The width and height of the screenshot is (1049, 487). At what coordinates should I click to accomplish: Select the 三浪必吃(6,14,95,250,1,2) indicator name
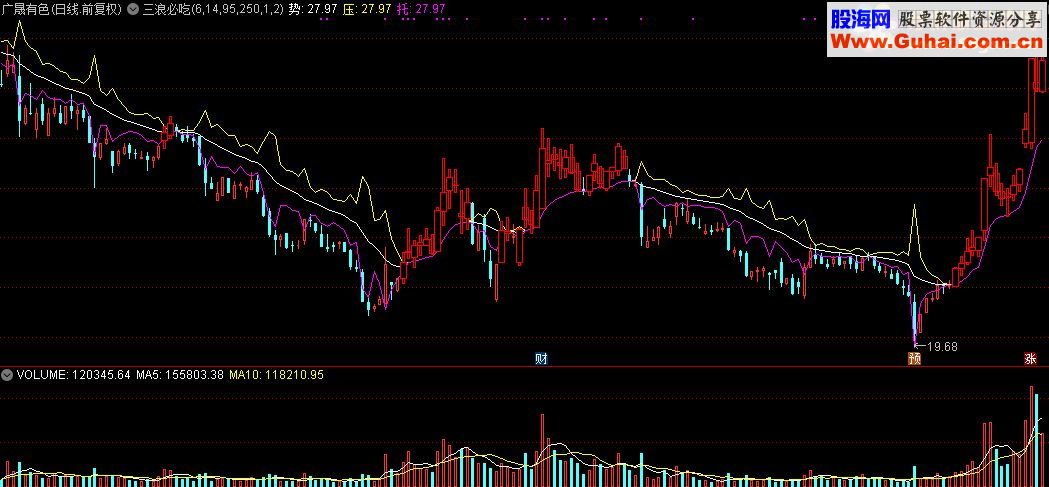coord(212,9)
